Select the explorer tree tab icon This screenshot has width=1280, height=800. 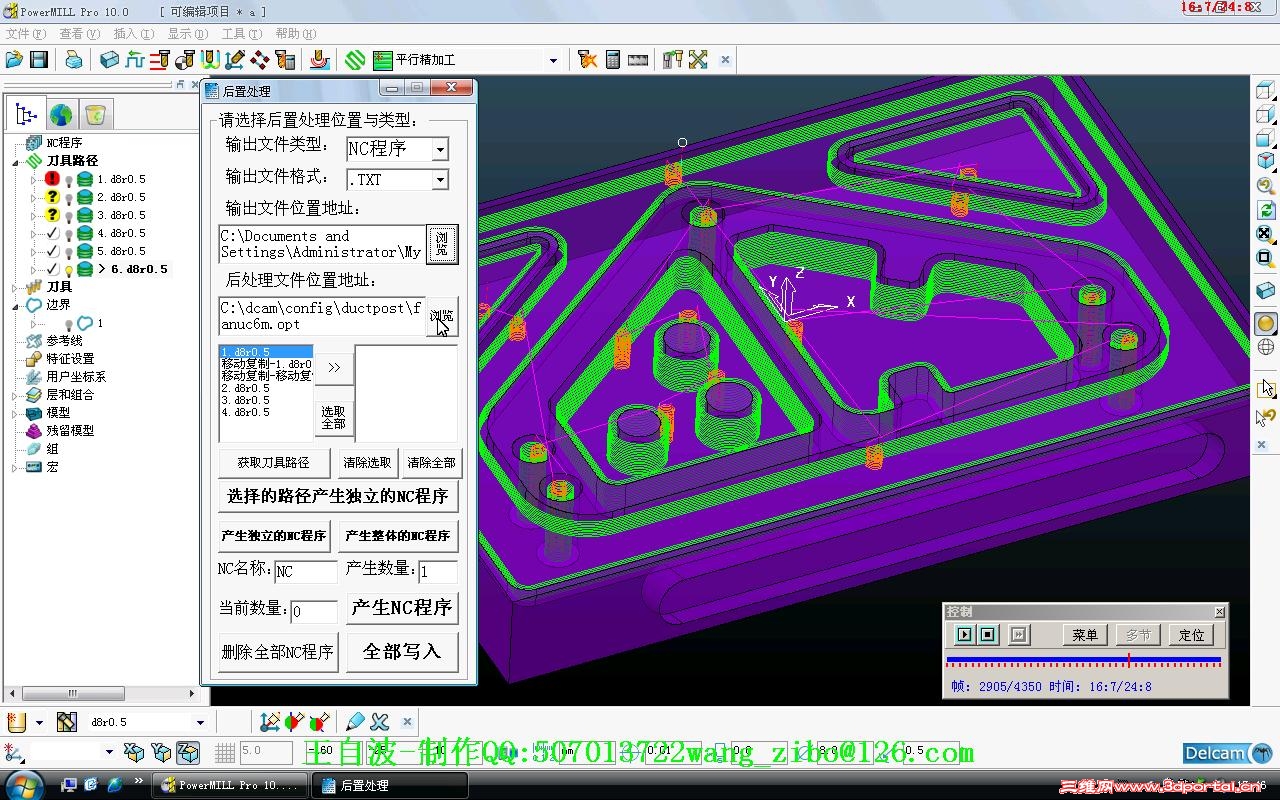(x=26, y=114)
